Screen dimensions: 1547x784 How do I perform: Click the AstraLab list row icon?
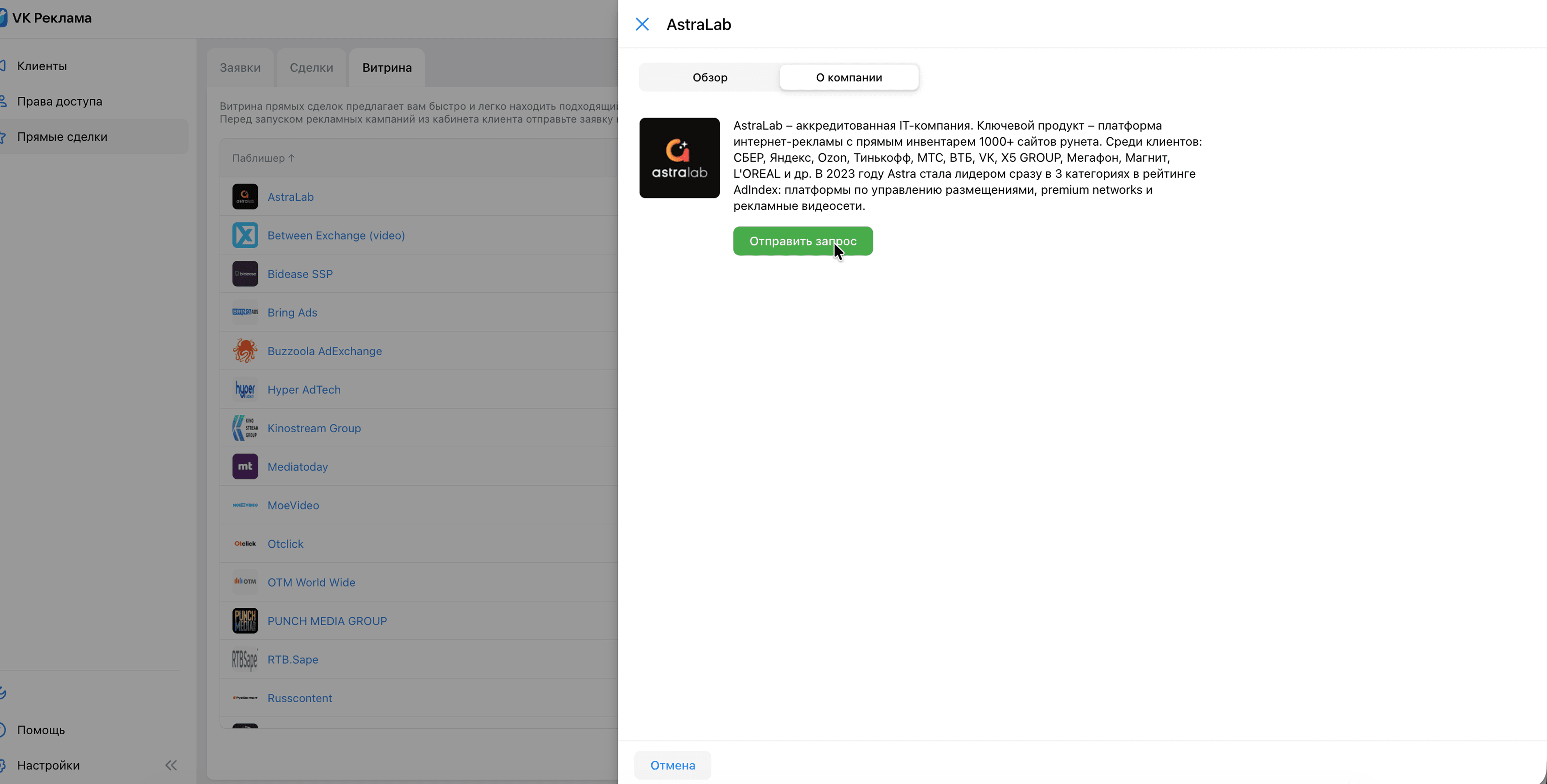(x=245, y=197)
